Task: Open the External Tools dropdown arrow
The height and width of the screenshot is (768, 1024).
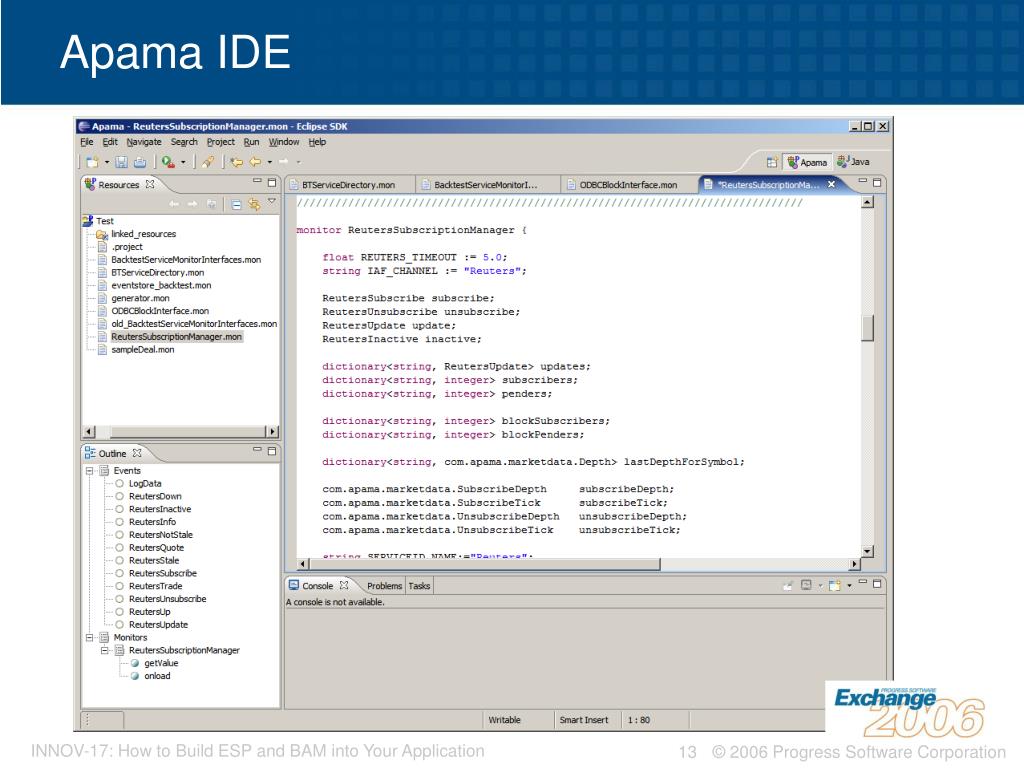Action: click(x=184, y=162)
